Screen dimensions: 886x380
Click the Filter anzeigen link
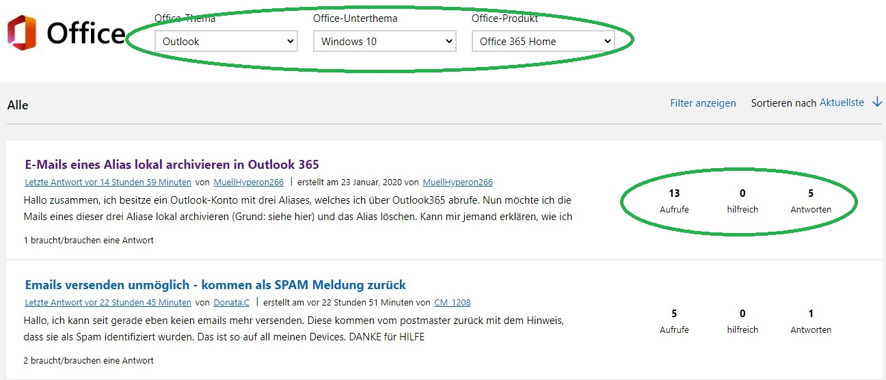tap(703, 103)
